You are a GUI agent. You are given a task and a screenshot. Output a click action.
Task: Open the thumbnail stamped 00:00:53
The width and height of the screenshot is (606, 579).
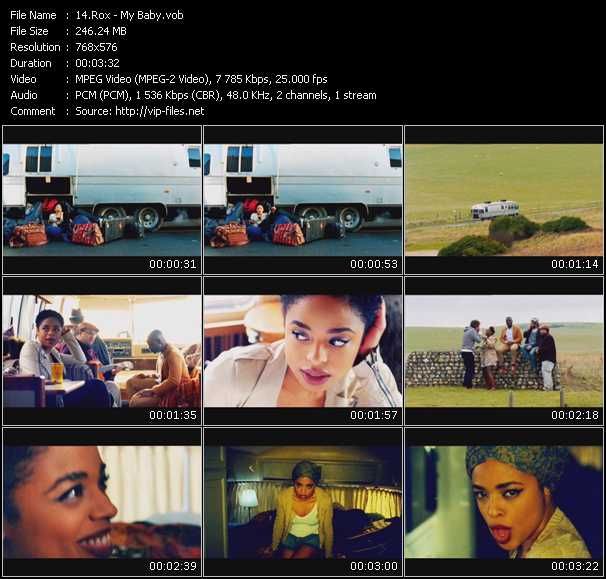[x=303, y=200]
